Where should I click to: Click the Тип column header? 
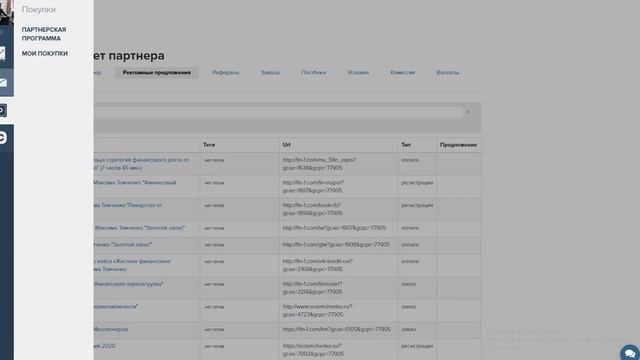[406, 145]
